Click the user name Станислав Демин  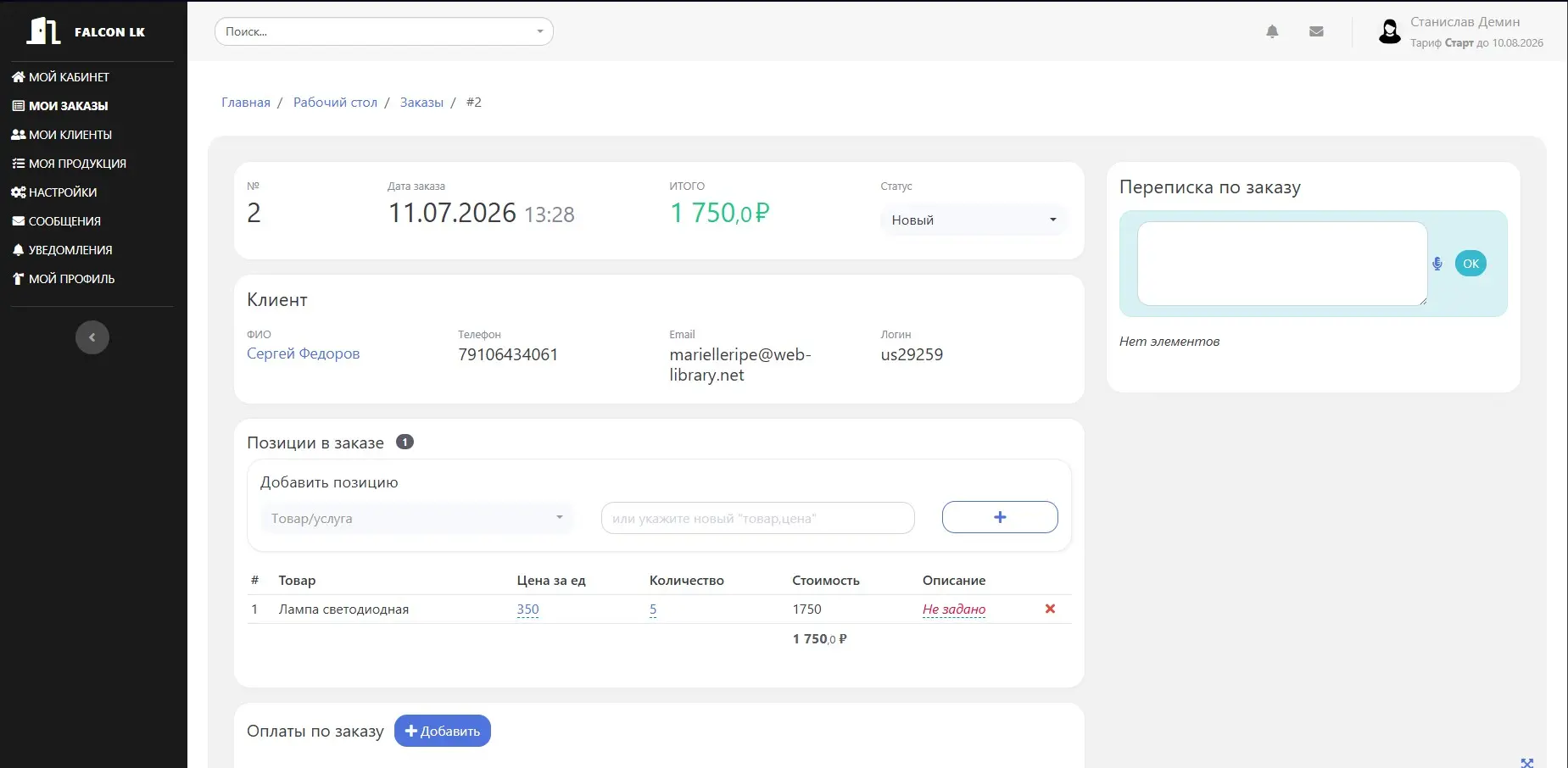pyautogui.click(x=1465, y=22)
